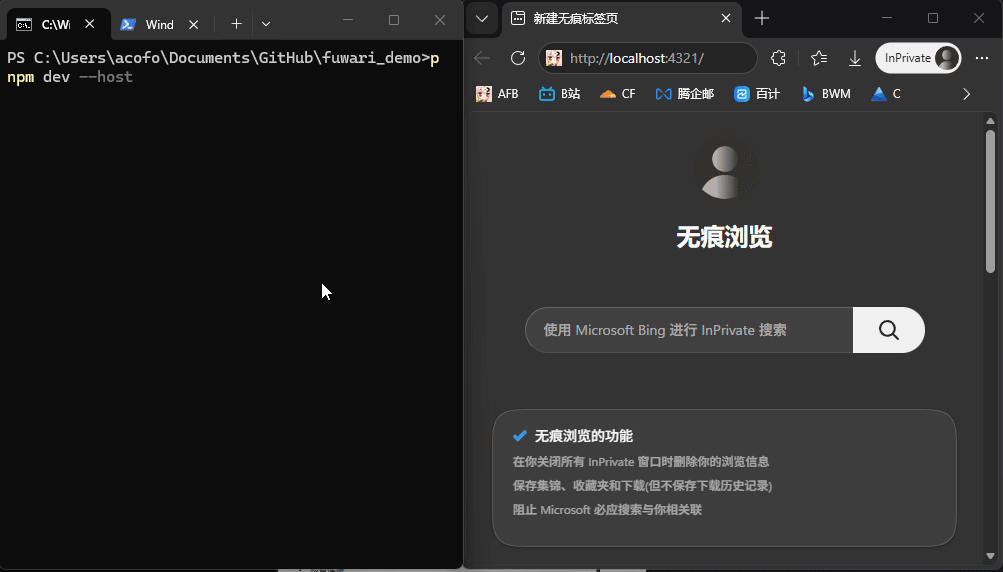This screenshot has height=572, width=1003.
Task: Go back in the browser
Action: tap(482, 58)
